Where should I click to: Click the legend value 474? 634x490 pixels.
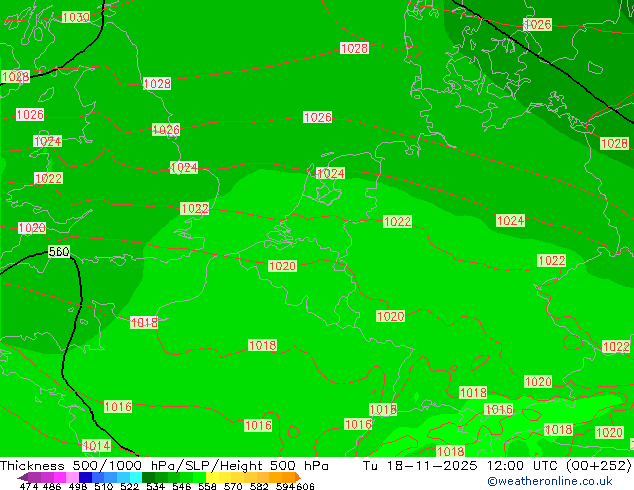[29, 486]
